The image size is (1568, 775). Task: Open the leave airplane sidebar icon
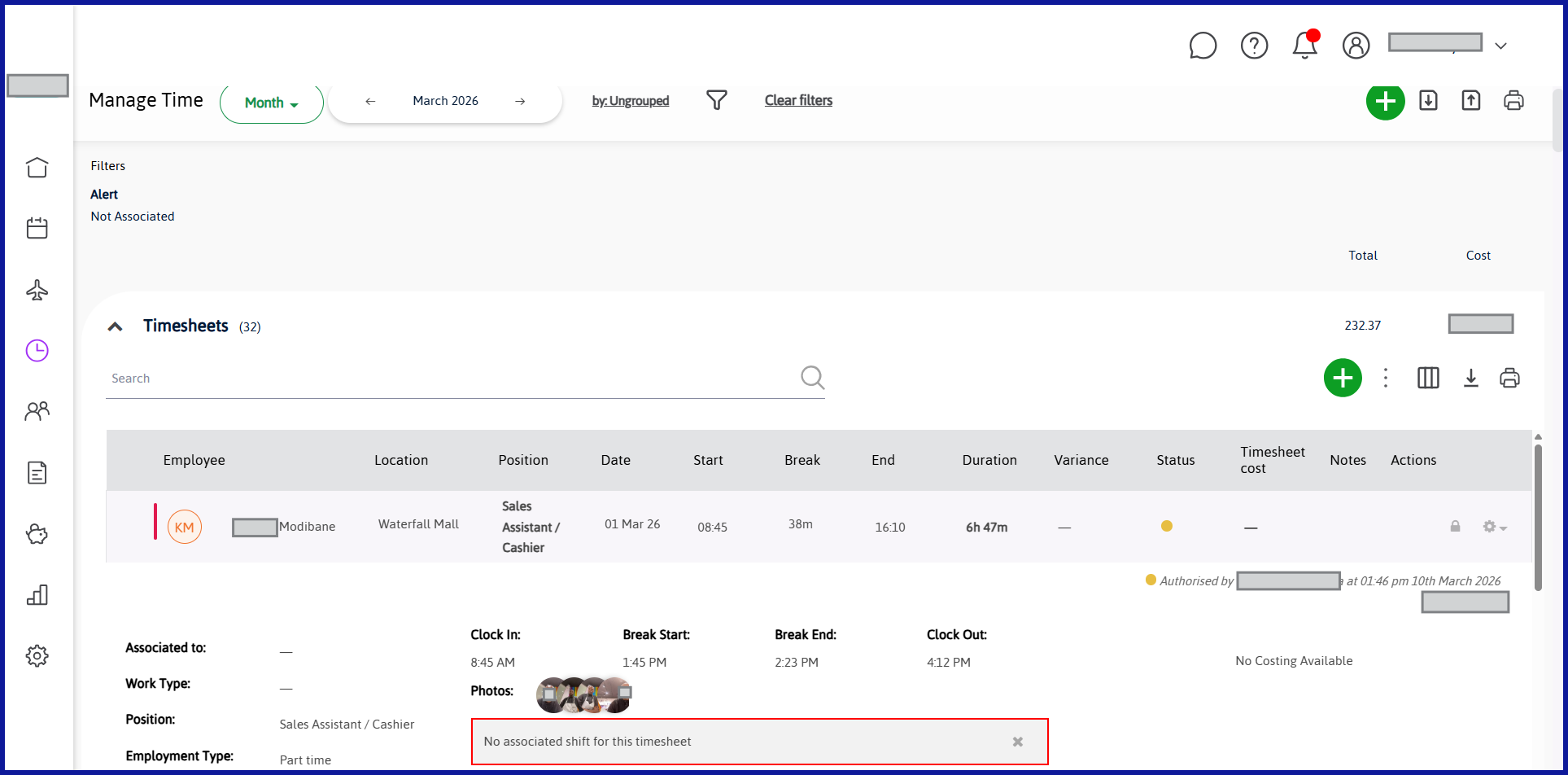37,290
